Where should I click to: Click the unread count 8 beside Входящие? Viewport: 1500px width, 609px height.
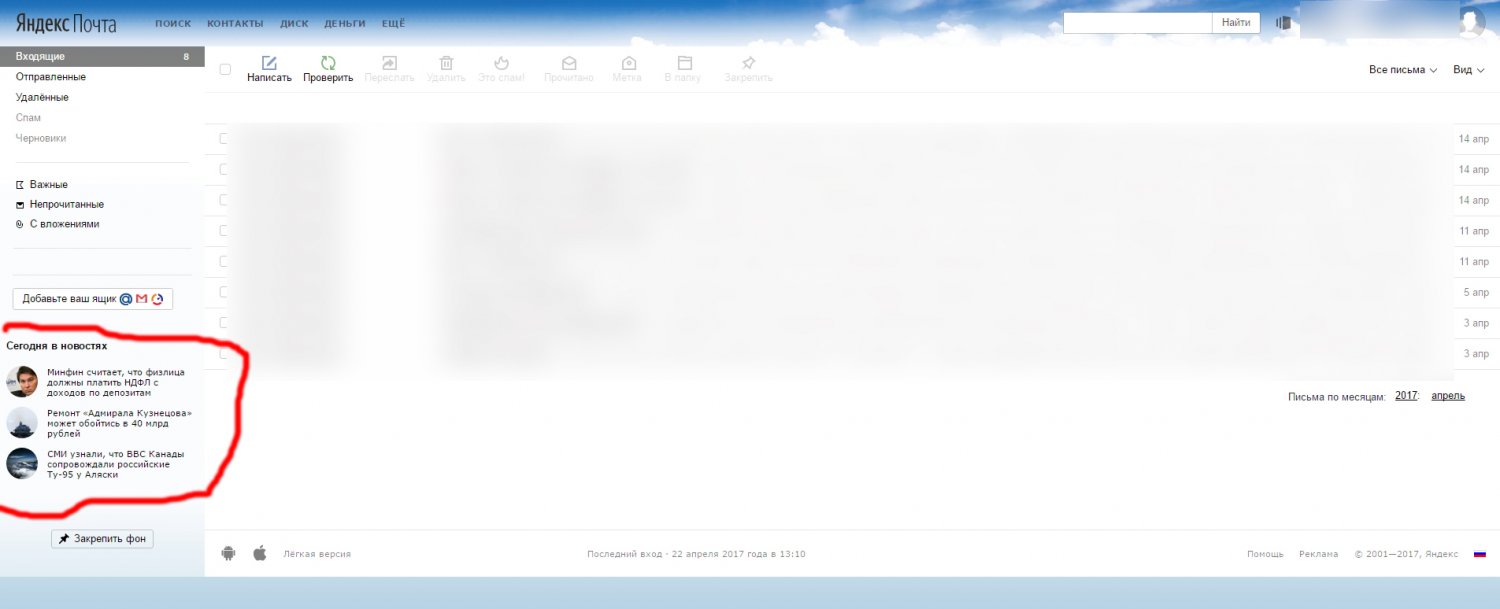tap(186, 57)
